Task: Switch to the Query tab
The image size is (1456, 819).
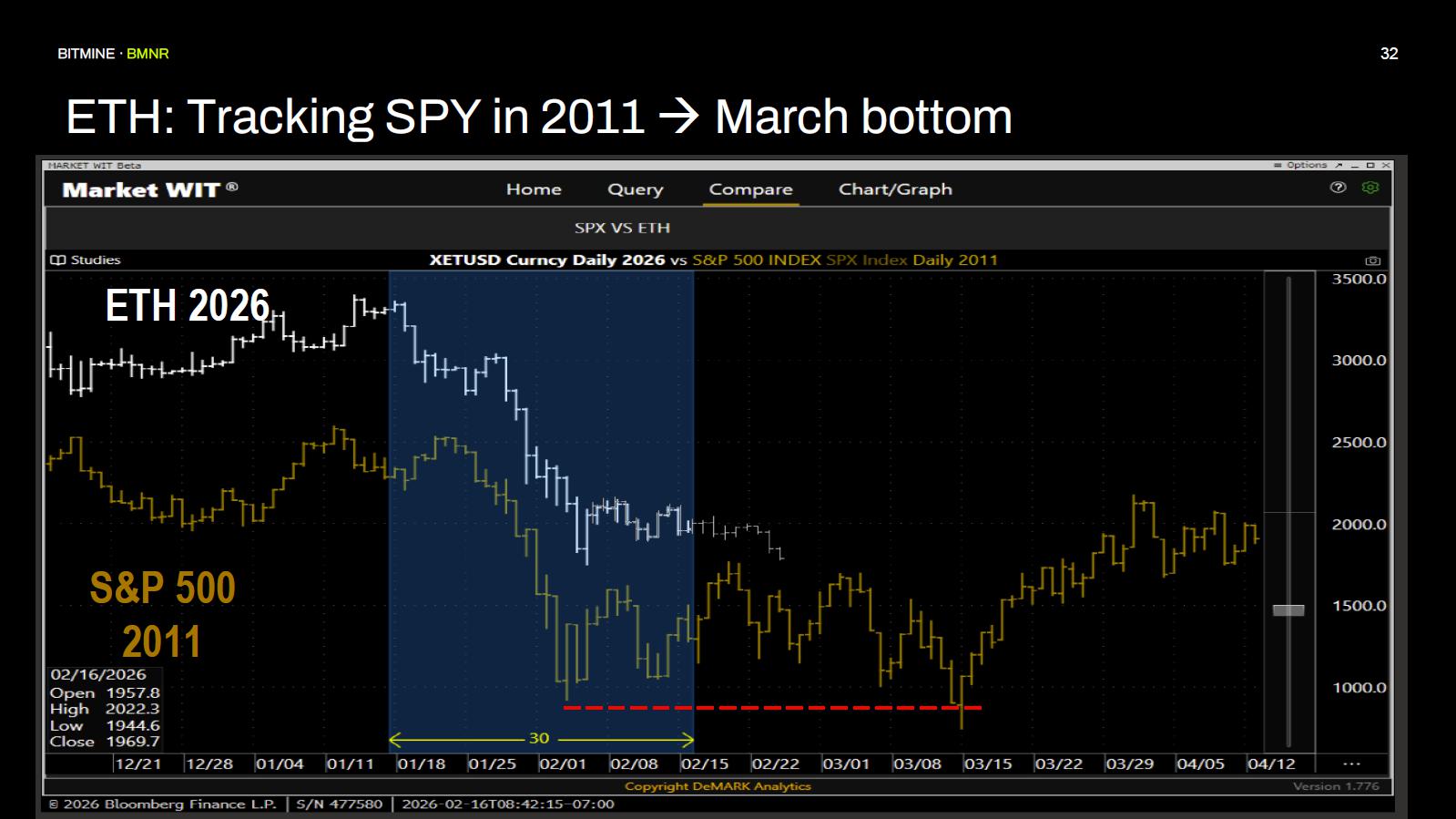Action: pyautogui.click(x=635, y=189)
